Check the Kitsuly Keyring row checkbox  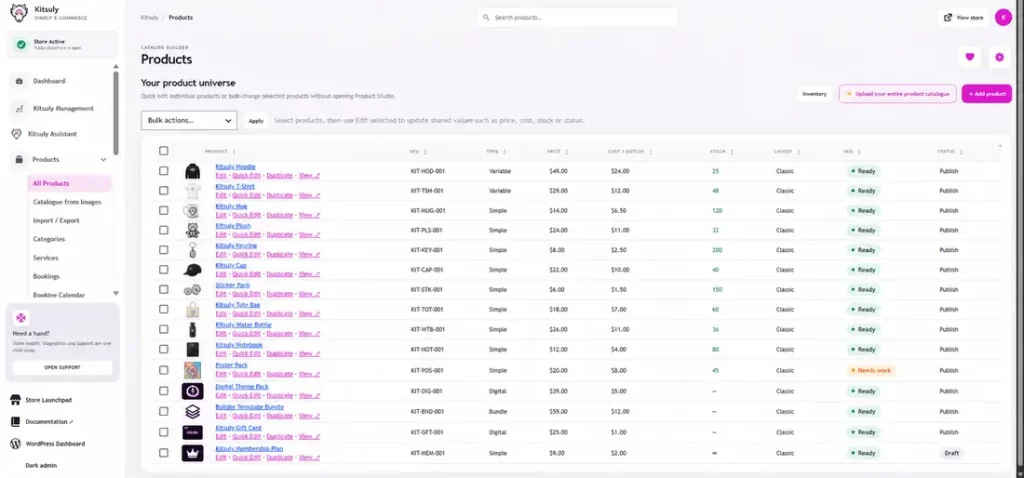pyautogui.click(x=163, y=250)
